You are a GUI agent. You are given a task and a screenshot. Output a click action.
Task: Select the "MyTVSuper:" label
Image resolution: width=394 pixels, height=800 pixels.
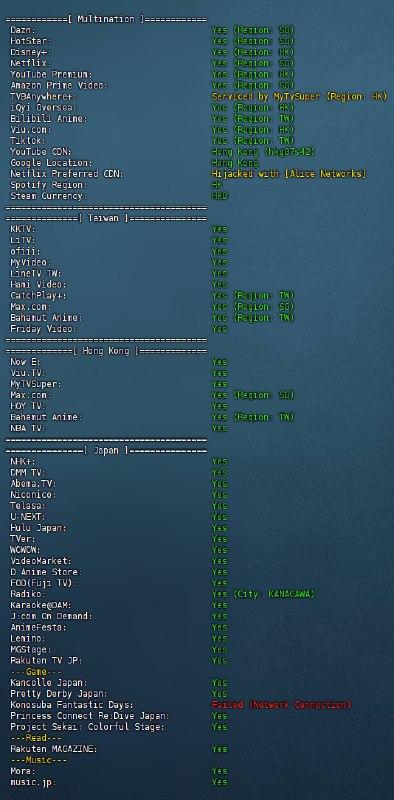coord(36,384)
